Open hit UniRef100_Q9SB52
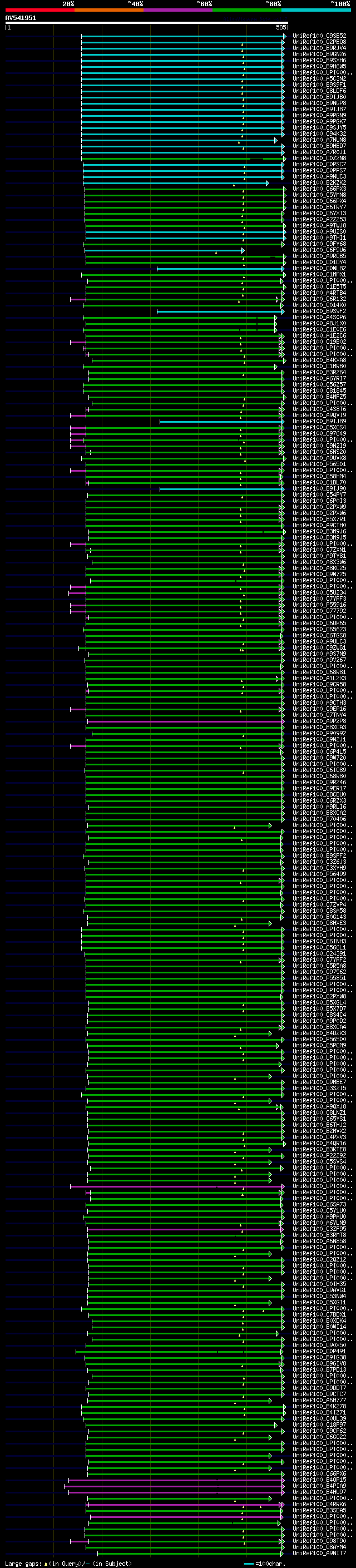The height and width of the screenshot is (1568, 356). pos(319,36)
